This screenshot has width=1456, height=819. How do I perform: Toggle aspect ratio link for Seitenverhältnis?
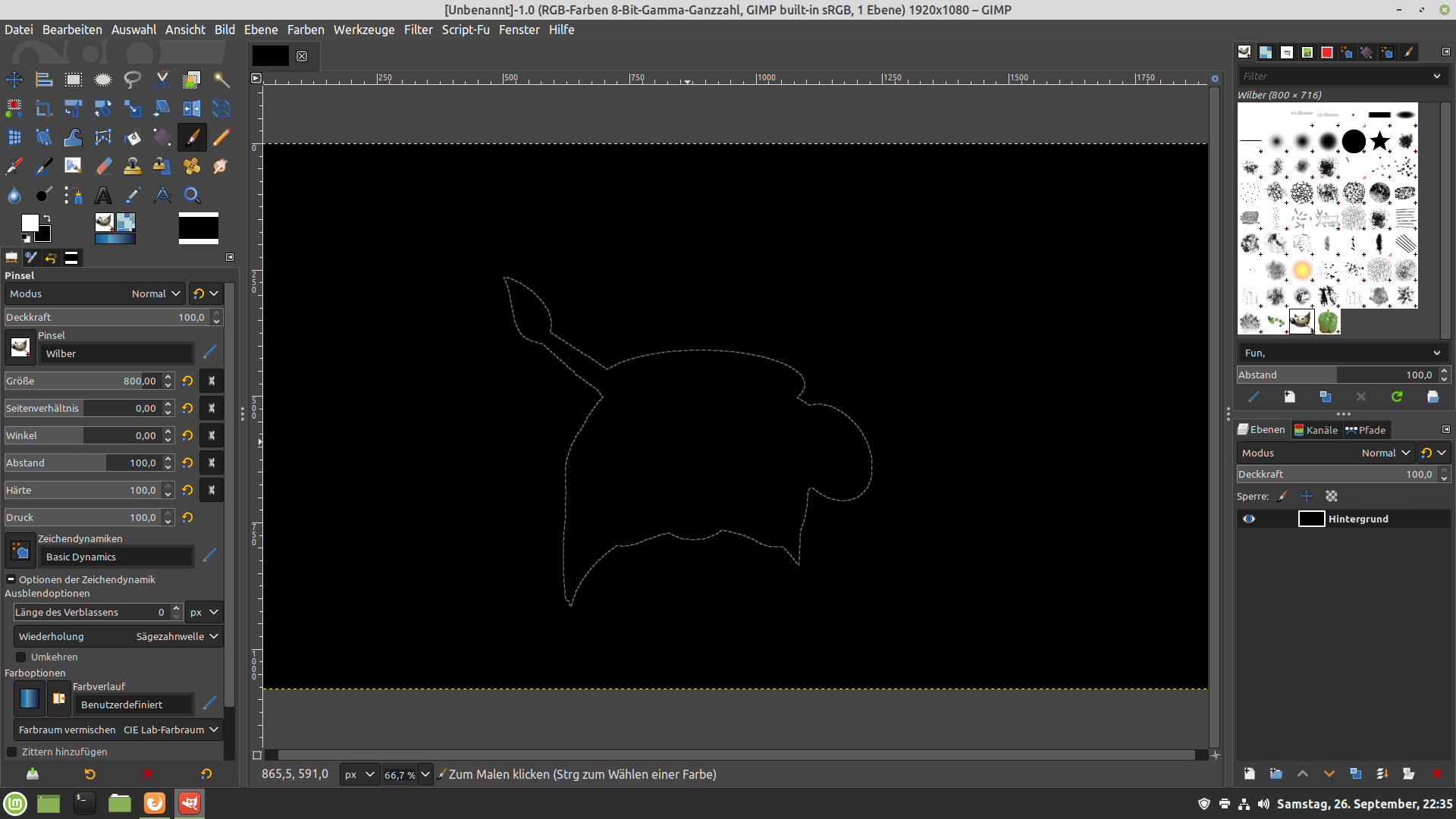tap(212, 408)
